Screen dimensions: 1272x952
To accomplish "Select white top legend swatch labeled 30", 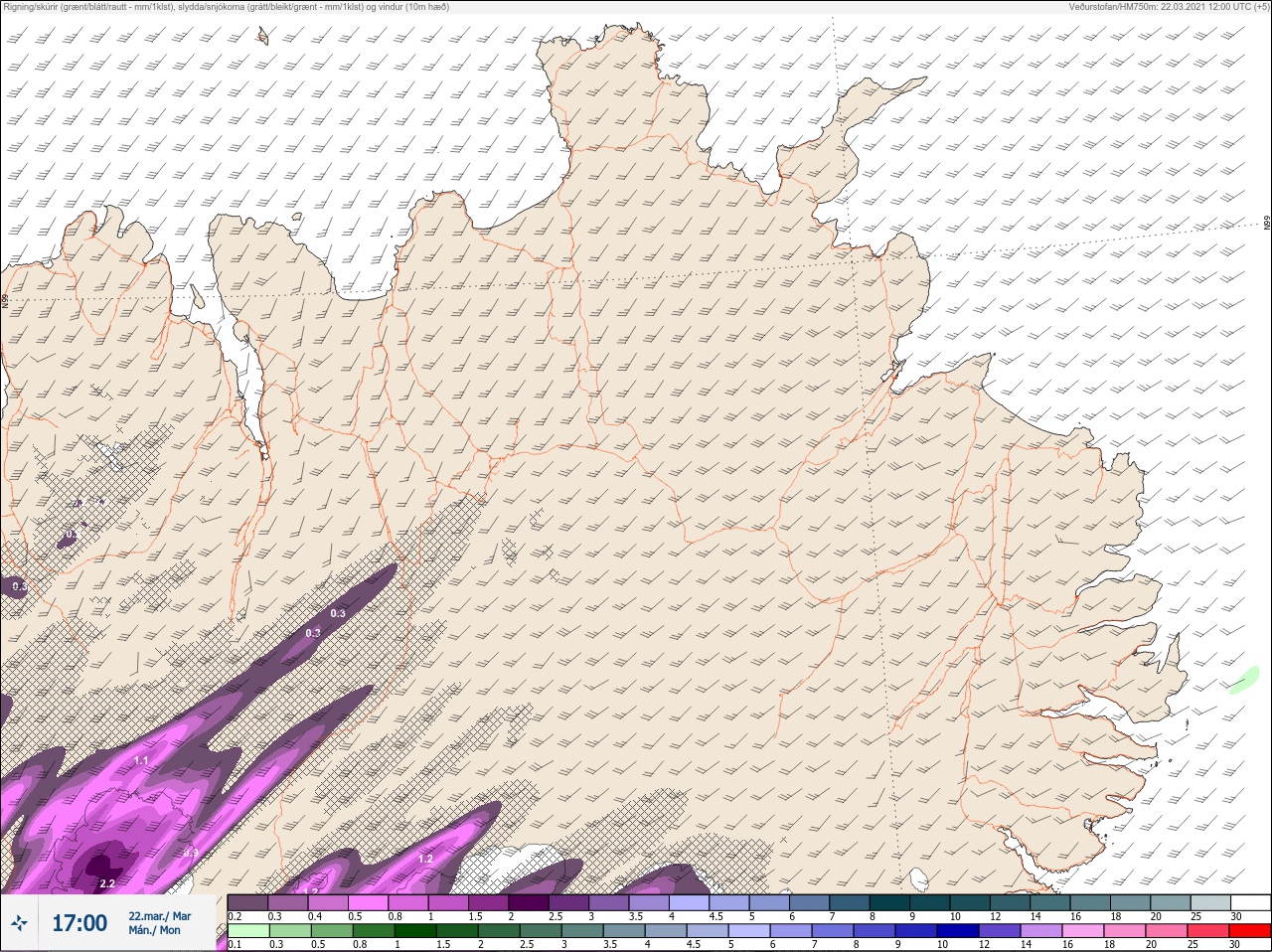I will click(1250, 902).
